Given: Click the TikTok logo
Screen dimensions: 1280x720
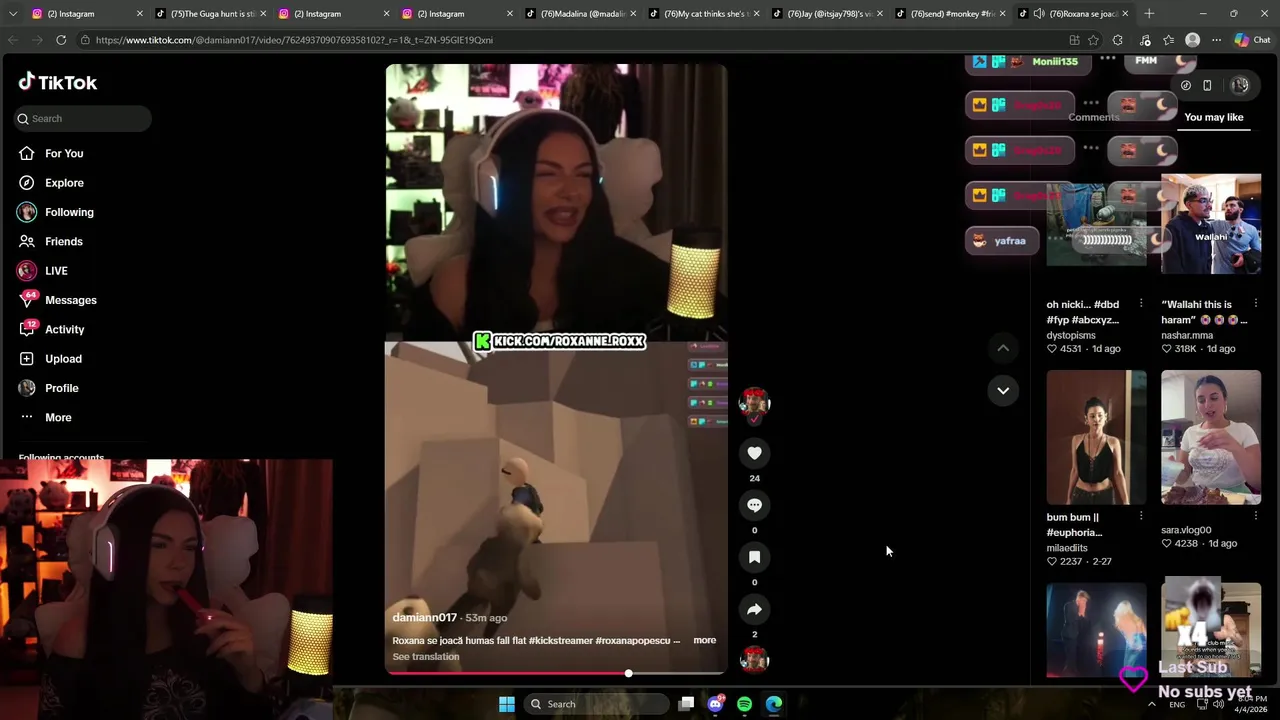Looking at the screenshot, I should click(x=58, y=82).
